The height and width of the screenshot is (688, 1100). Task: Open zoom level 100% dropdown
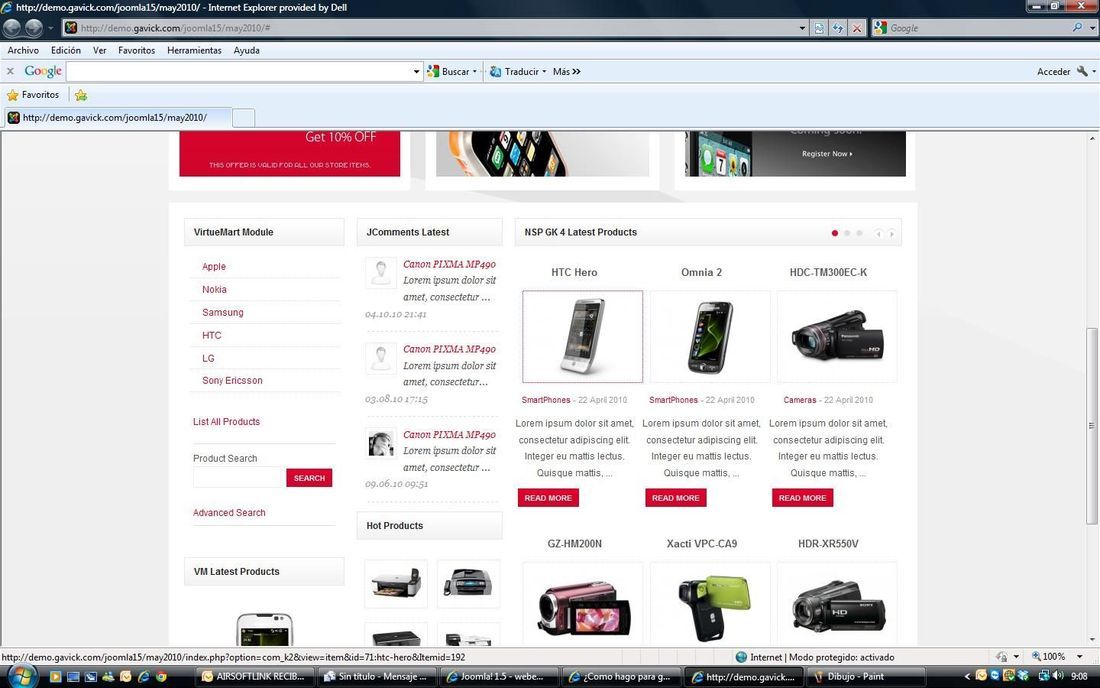click(x=1080, y=657)
